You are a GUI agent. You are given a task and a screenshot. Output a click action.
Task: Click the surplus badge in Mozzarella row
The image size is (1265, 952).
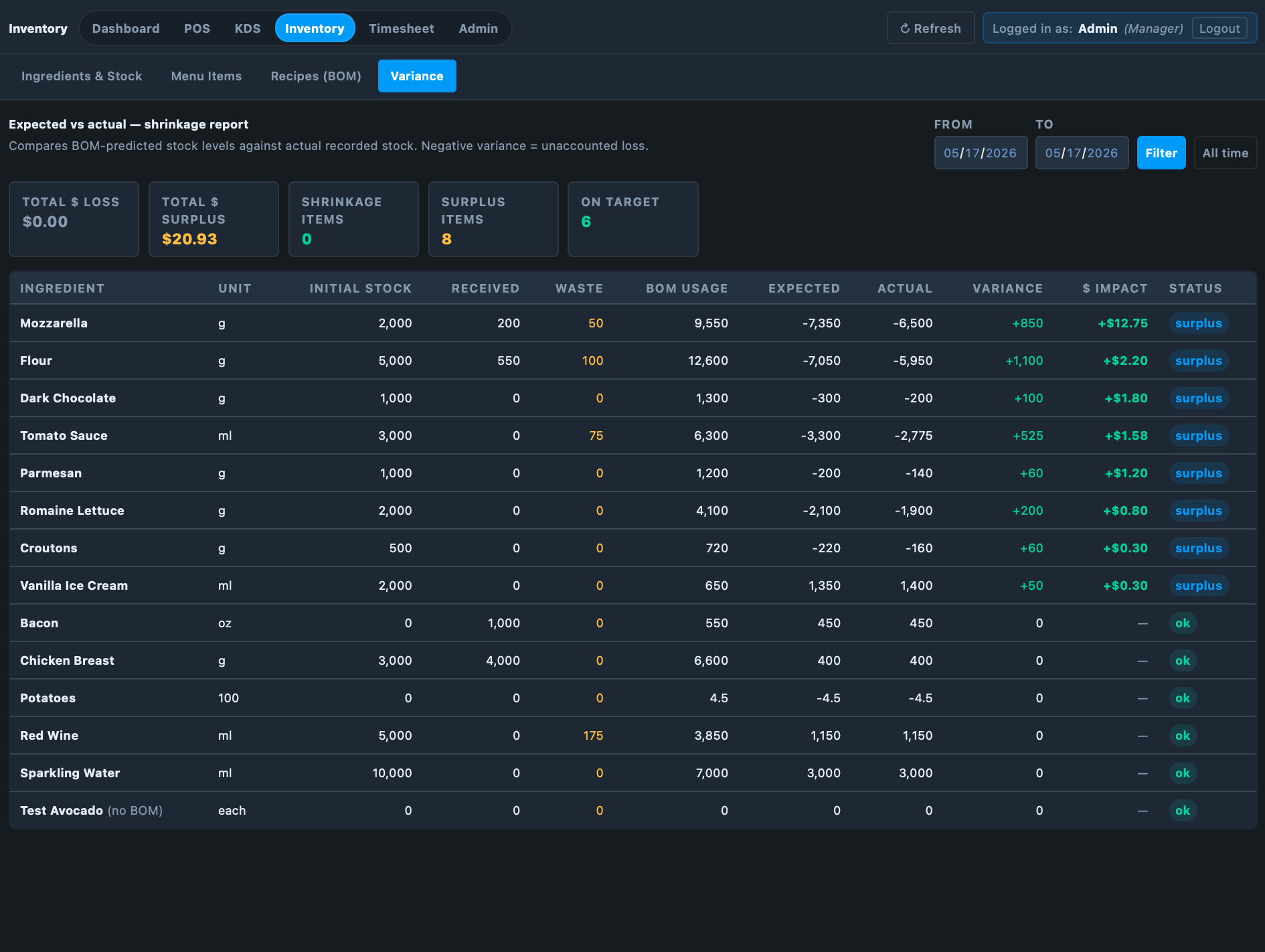click(x=1198, y=323)
